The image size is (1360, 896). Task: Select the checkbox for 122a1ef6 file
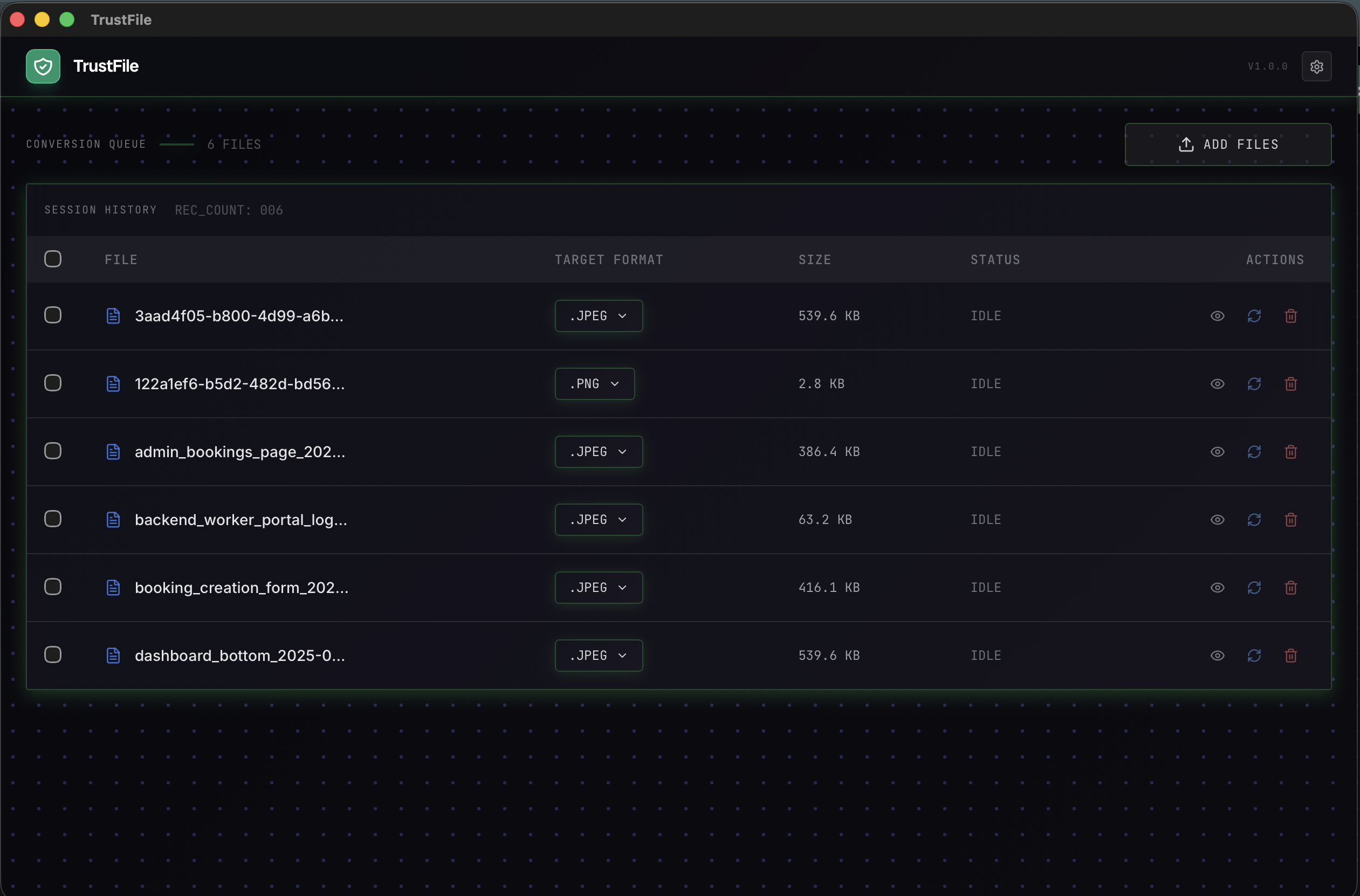(52, 383)
